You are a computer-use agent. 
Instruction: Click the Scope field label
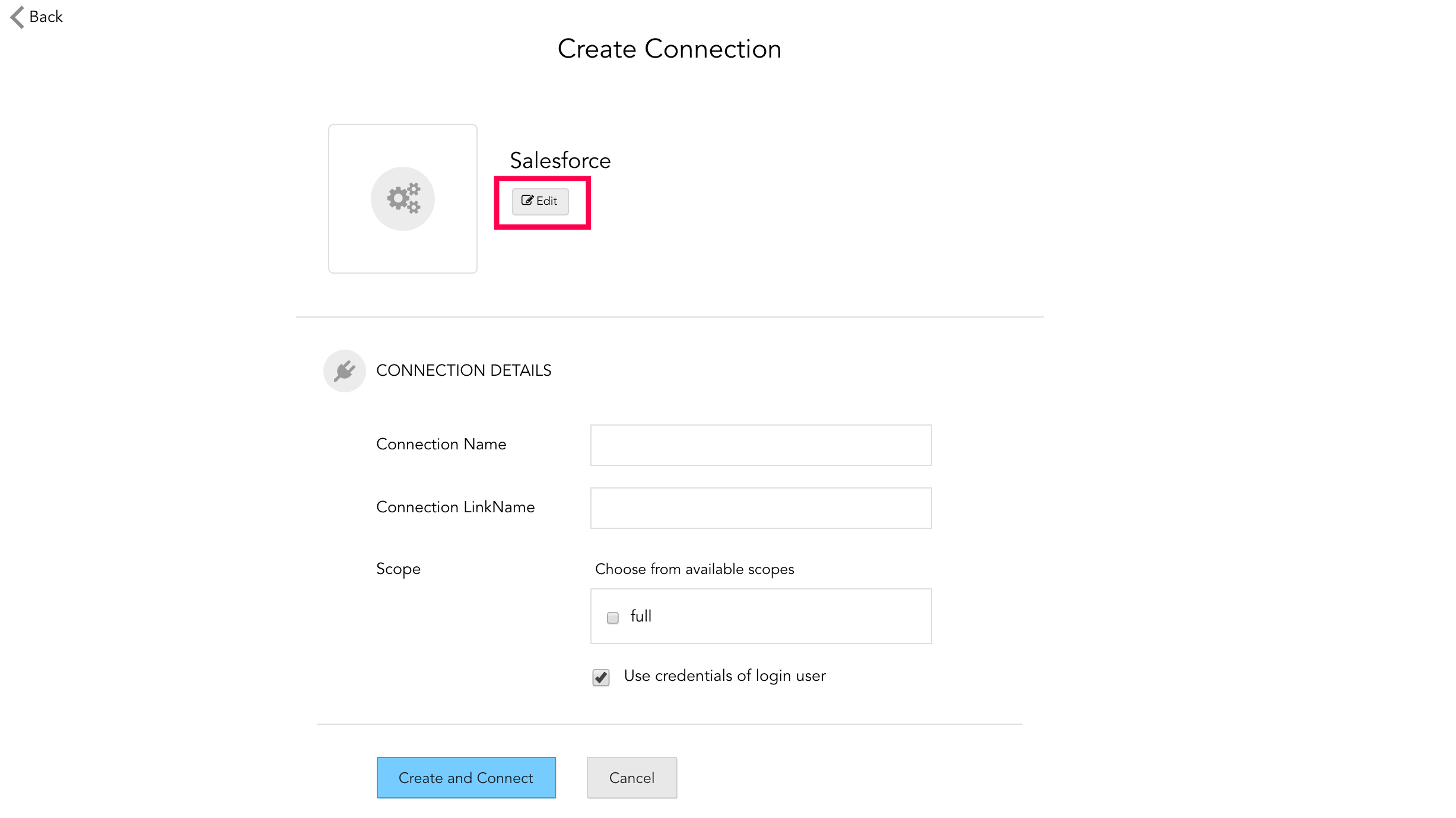click(398, 569)
